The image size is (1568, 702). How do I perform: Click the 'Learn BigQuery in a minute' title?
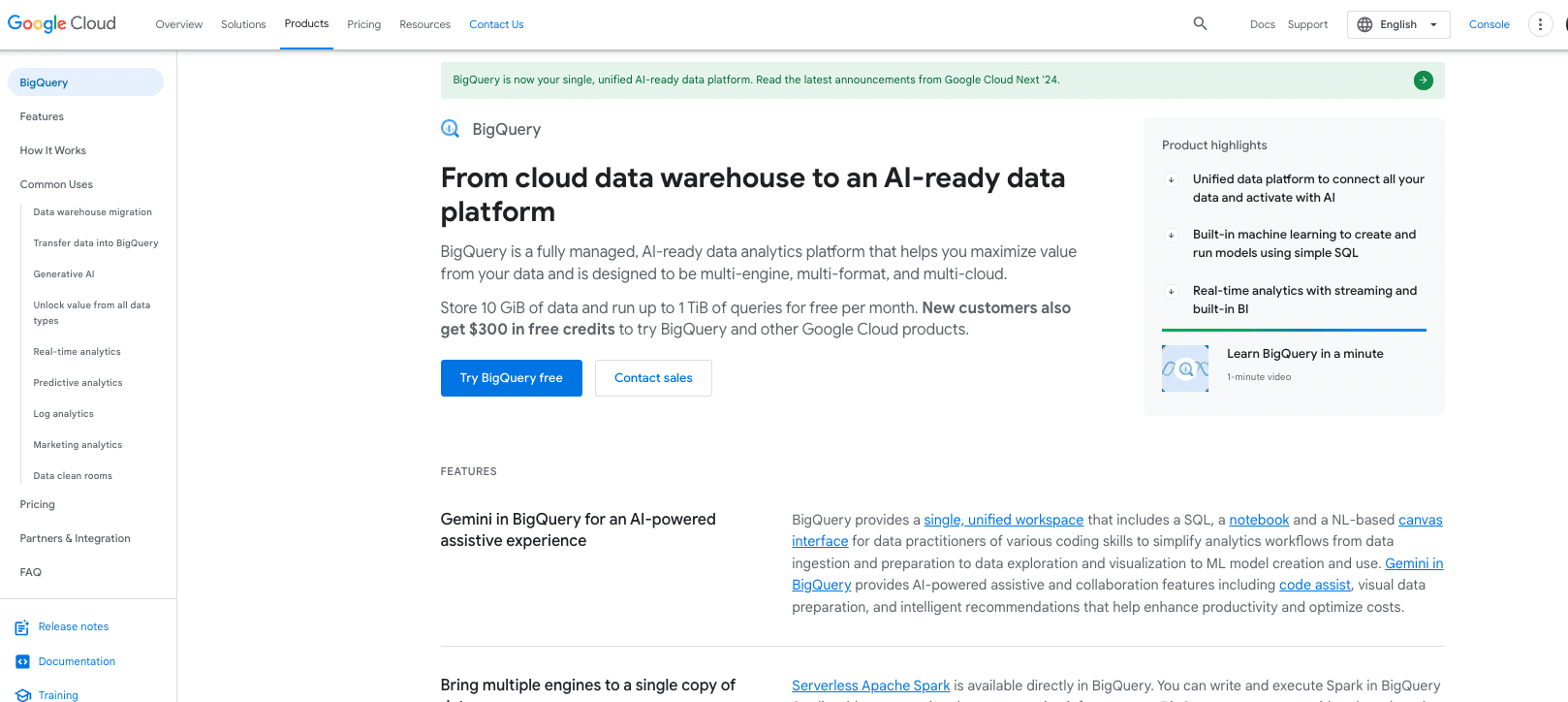point(1304,354)
